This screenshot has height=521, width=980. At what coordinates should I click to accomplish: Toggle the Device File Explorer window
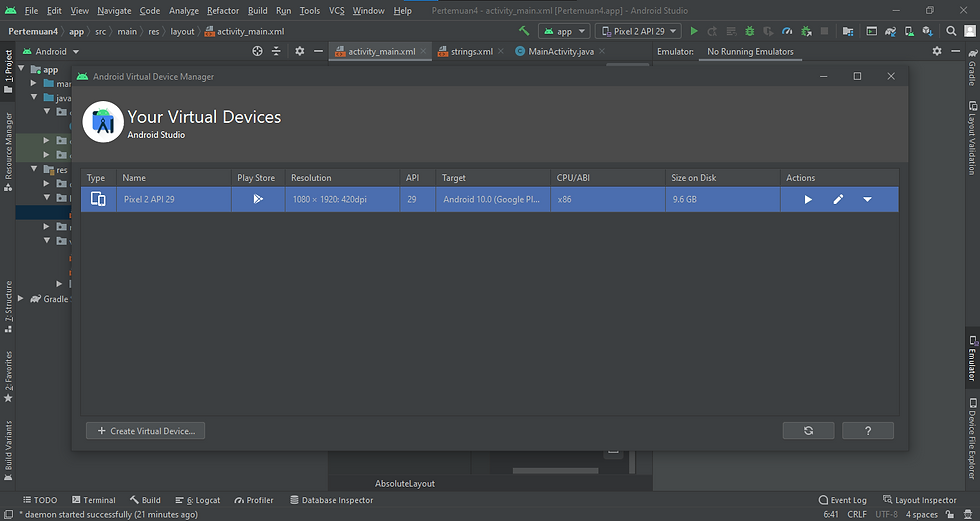[x=972, y=438]
